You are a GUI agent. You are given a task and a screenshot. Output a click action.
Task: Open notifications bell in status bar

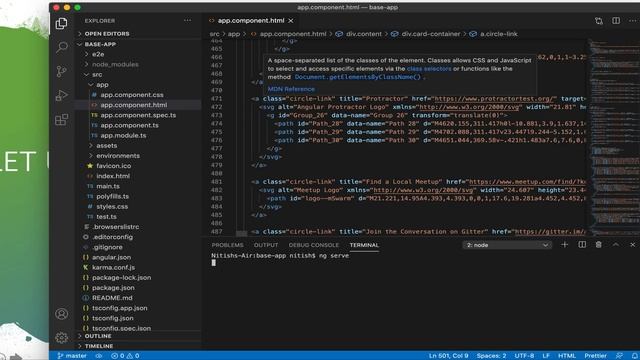[x=635, y=356]
